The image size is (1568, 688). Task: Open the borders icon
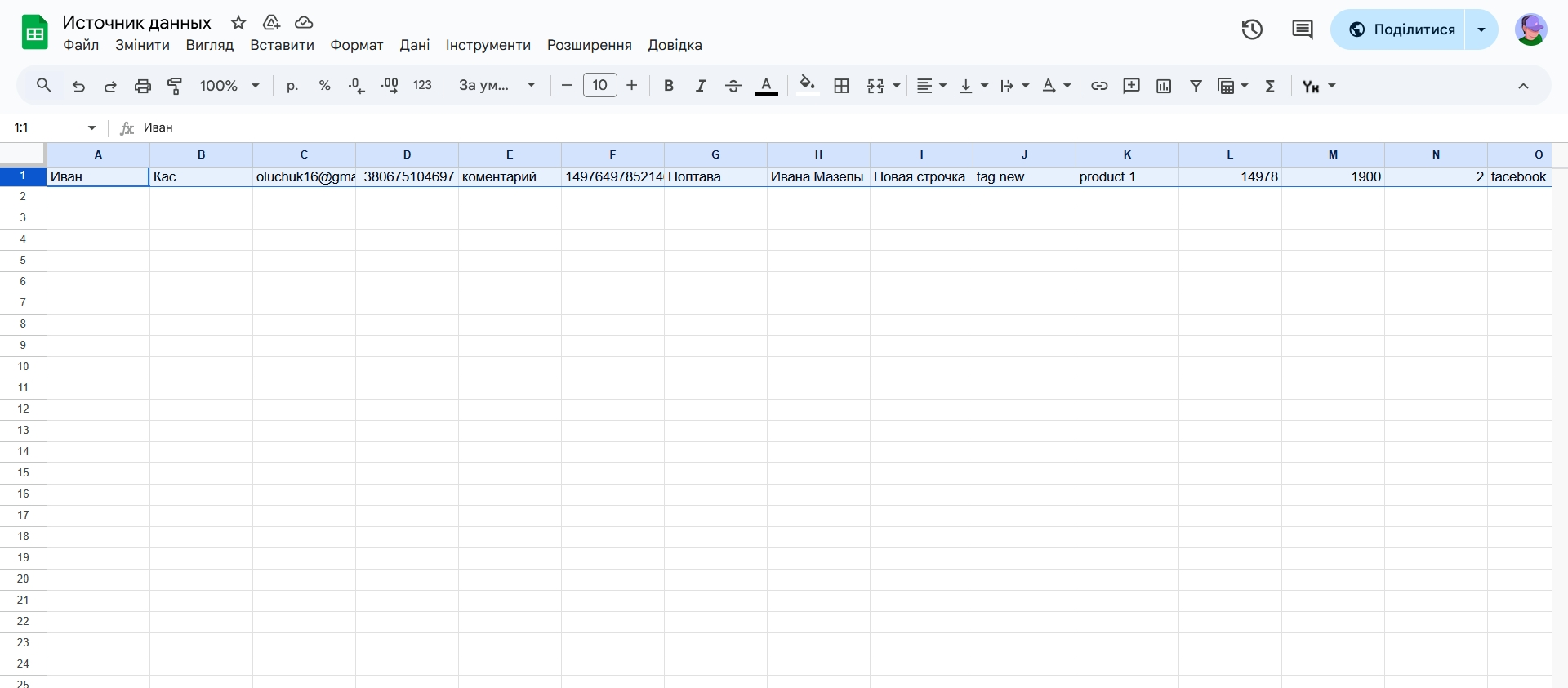pos(842,86)
